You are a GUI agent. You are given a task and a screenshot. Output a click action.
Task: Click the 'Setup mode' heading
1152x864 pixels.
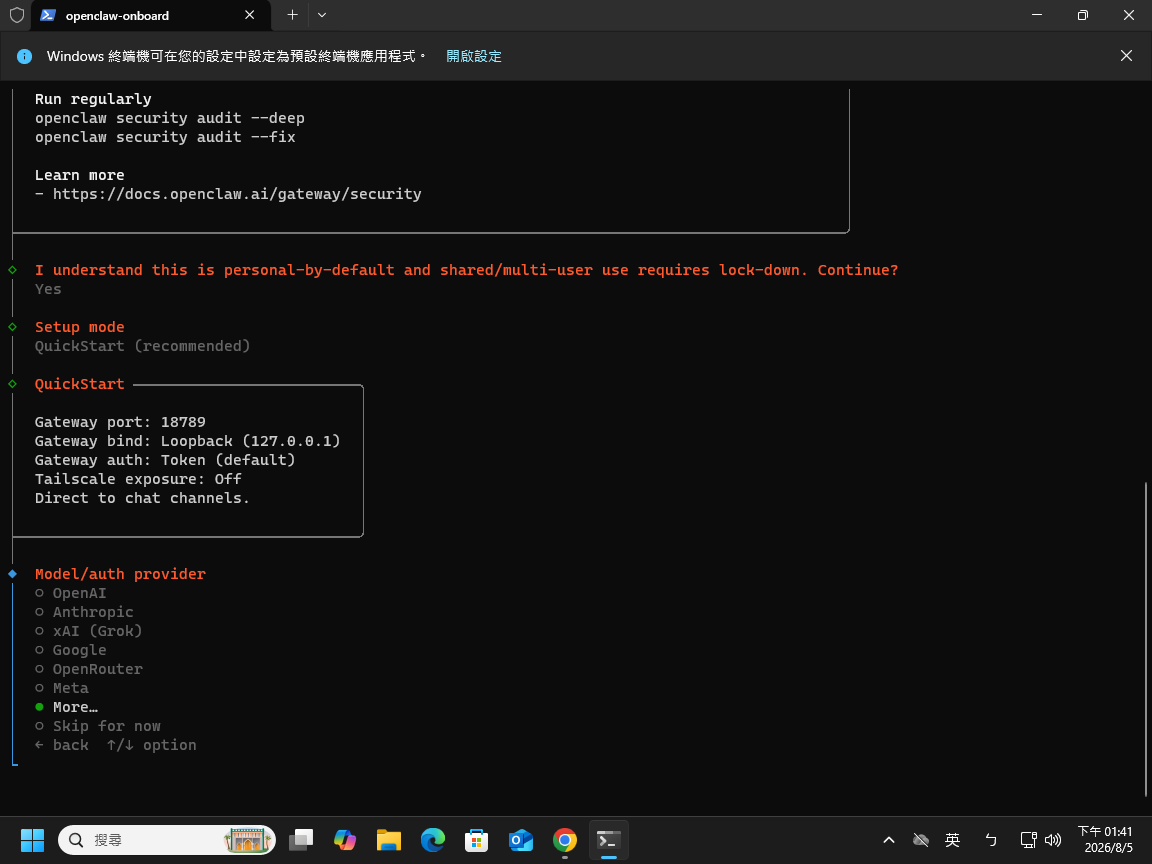[x=79, y=327]
